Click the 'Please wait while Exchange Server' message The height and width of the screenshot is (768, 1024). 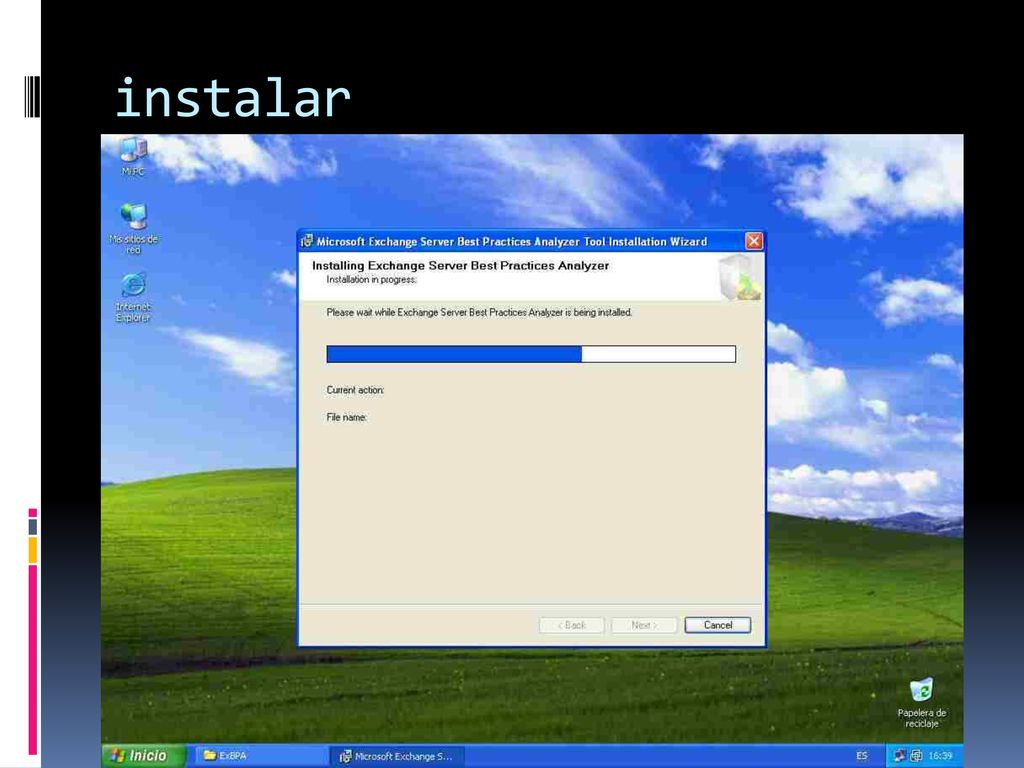tap(479, 312)
